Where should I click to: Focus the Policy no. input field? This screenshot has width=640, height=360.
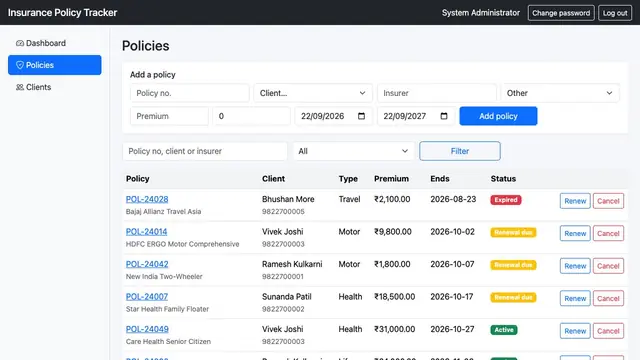(189, 93)
